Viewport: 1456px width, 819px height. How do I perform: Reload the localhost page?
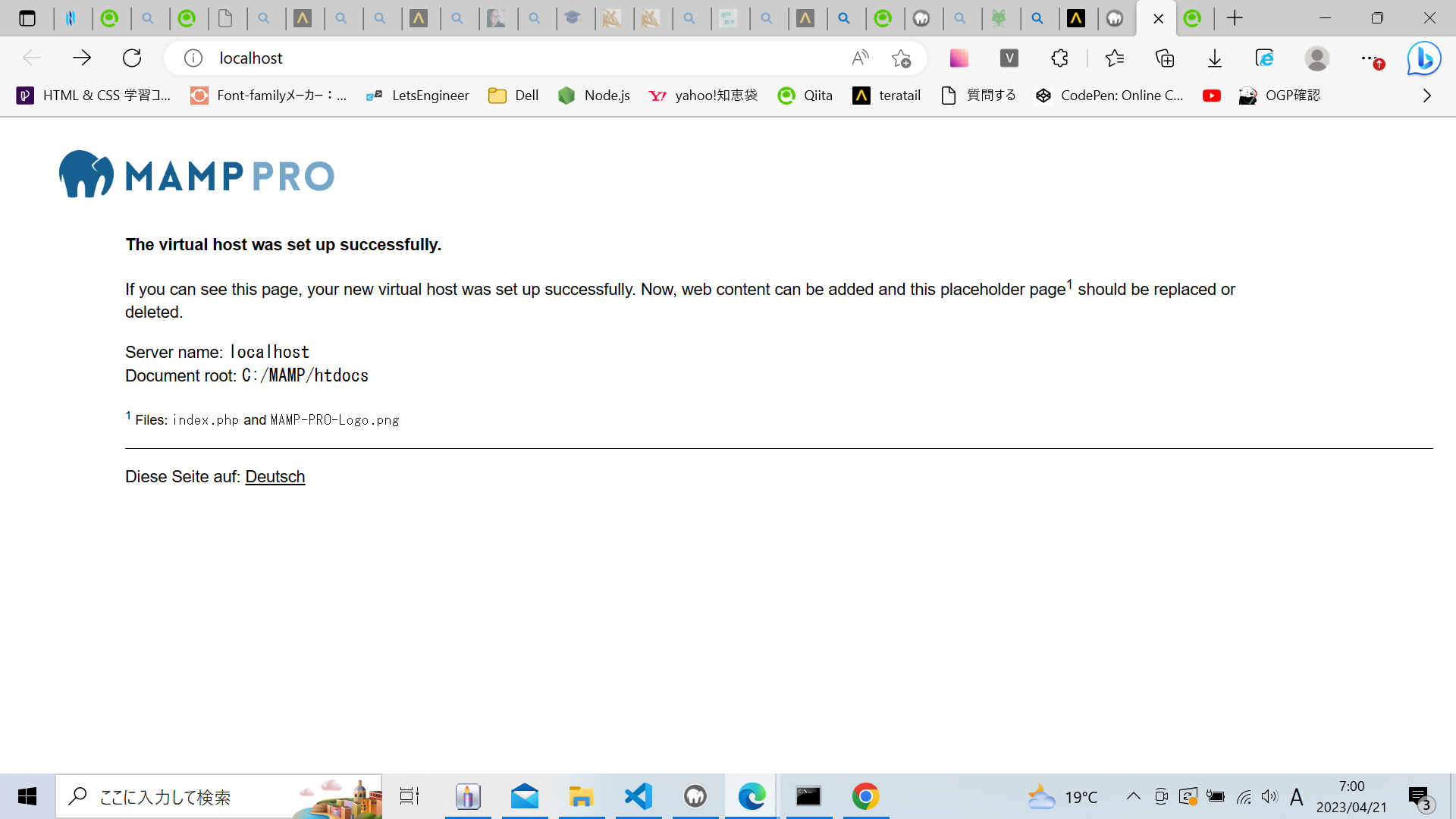[x=132, y=58]
